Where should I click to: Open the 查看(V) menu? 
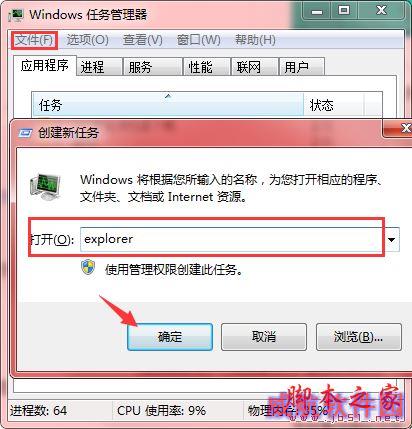pyautogui.click(x=143, y=40)
